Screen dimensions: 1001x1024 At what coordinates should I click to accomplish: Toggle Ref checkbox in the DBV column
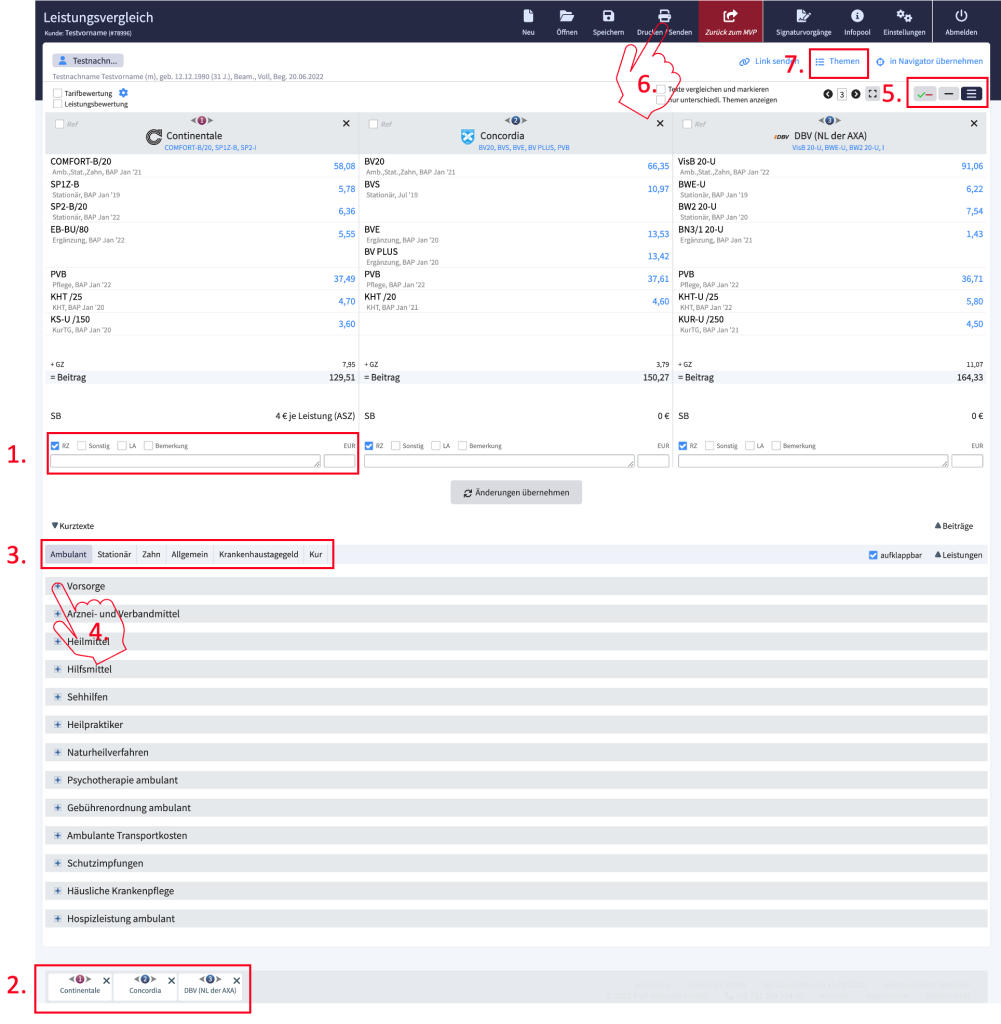click(687, 124)
